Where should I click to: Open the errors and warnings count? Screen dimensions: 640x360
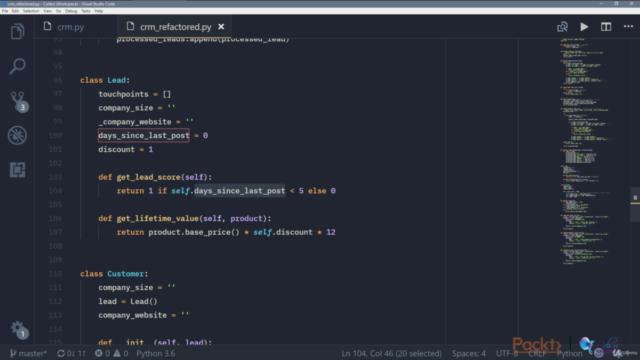tap(111, 353)
